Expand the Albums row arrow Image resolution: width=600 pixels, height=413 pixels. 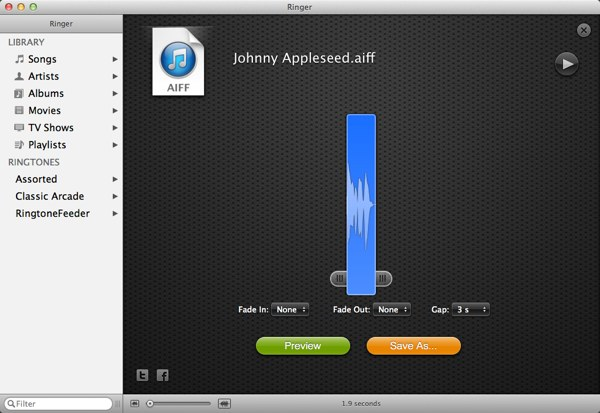pyautogui.click(x=115, y=93)
